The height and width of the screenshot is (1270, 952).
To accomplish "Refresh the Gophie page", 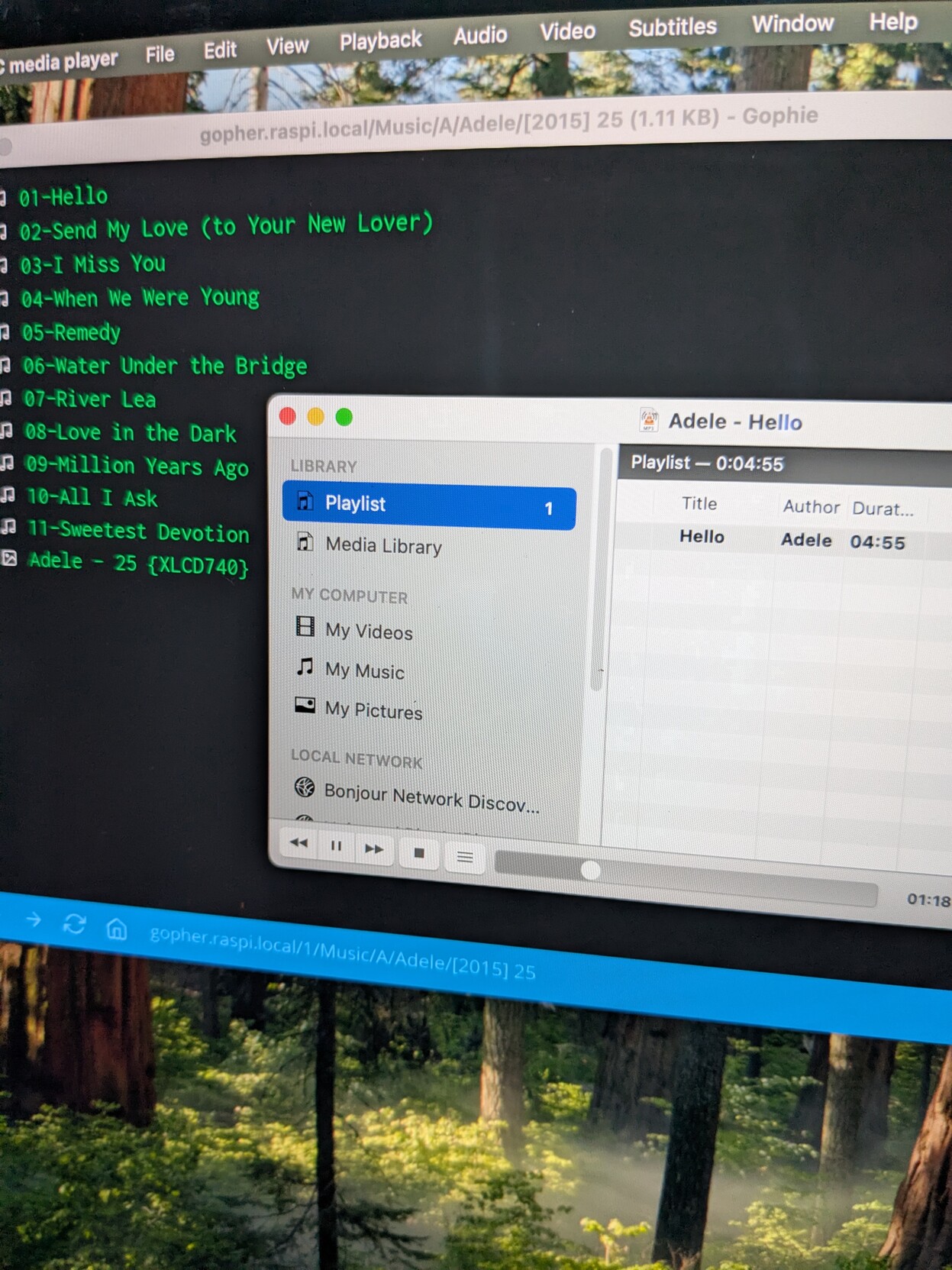I will [74, 924].
